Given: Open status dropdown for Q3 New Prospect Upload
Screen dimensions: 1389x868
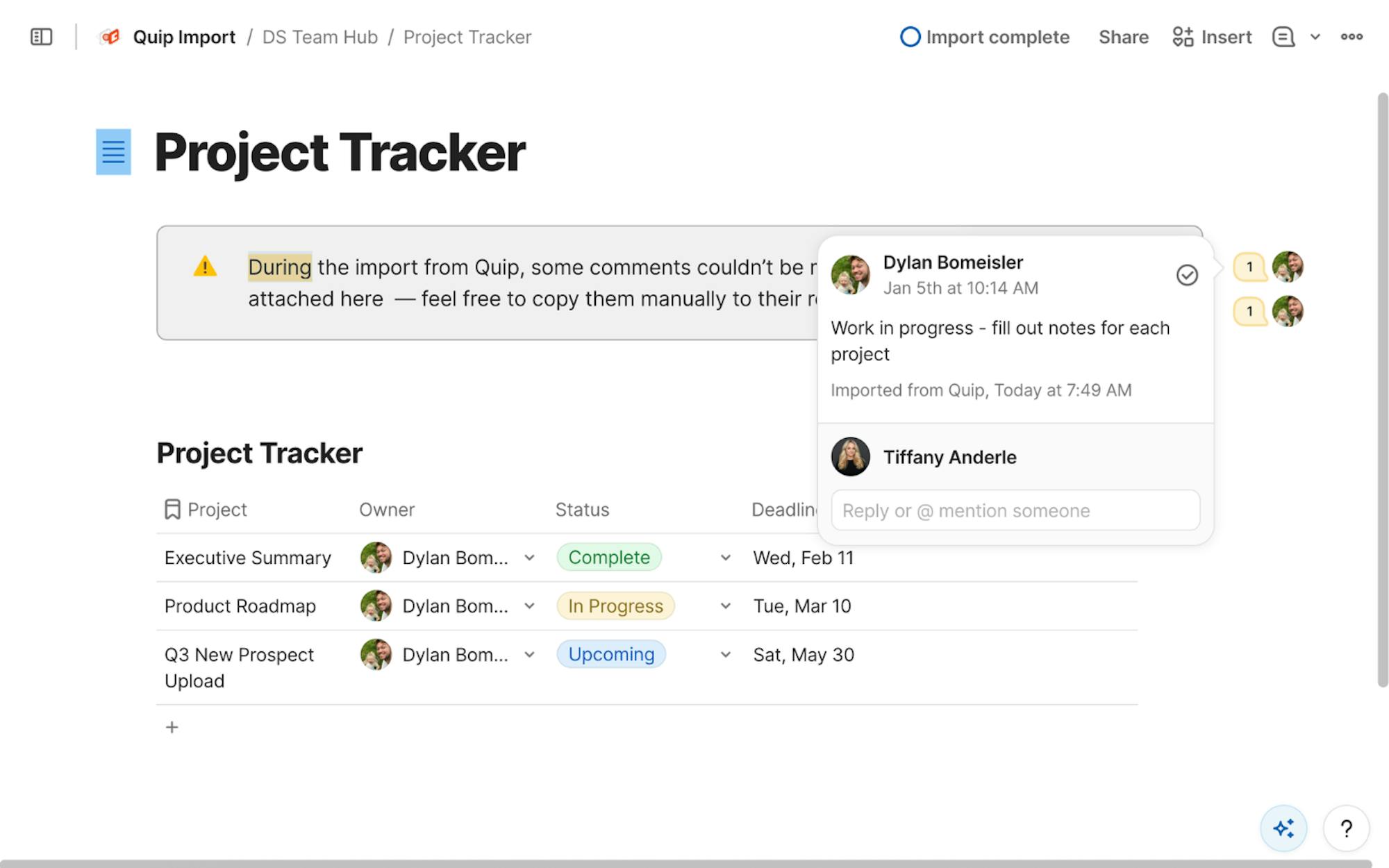Looking at the screenshot, I should click(725, 655).
